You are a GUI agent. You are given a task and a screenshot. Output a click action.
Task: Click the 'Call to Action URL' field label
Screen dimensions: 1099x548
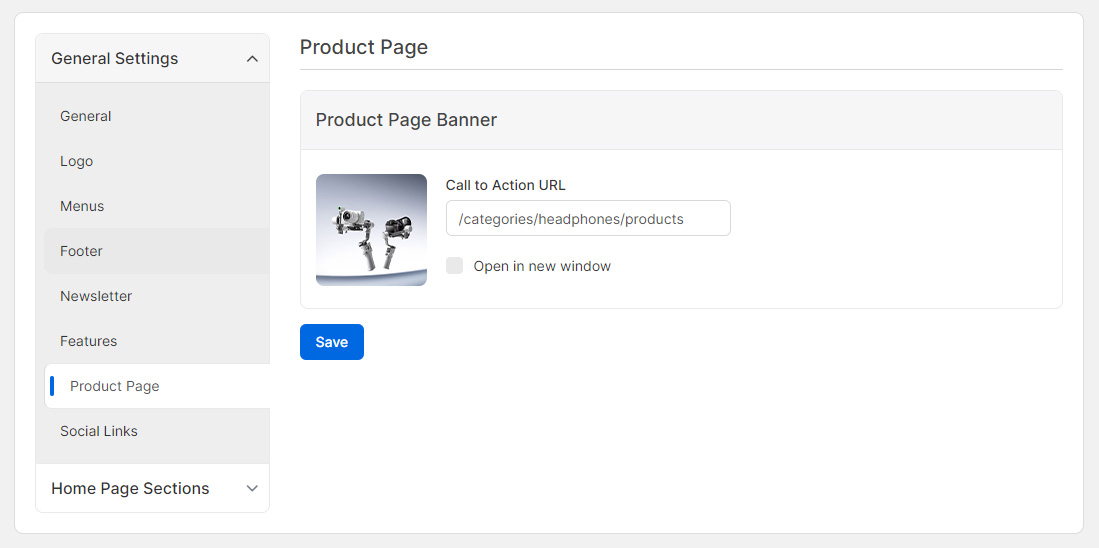[505, 185]
